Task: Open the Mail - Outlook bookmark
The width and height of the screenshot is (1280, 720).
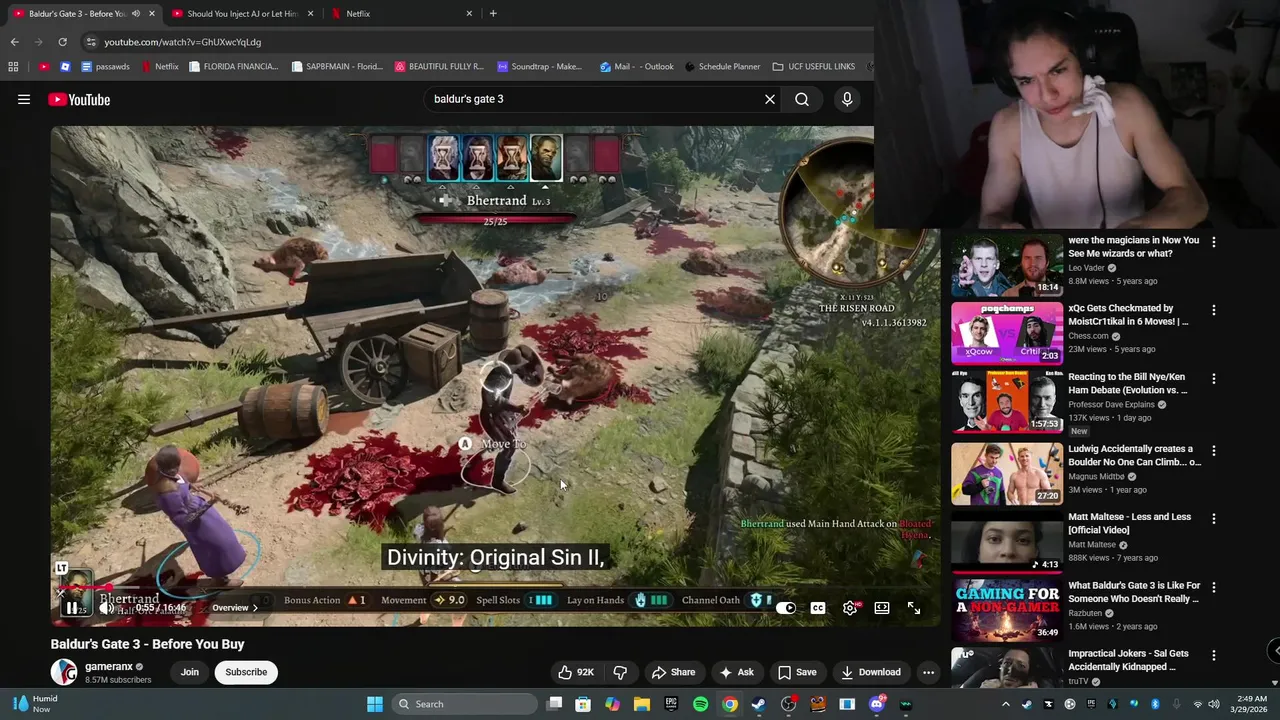Action: pos(637,67)
